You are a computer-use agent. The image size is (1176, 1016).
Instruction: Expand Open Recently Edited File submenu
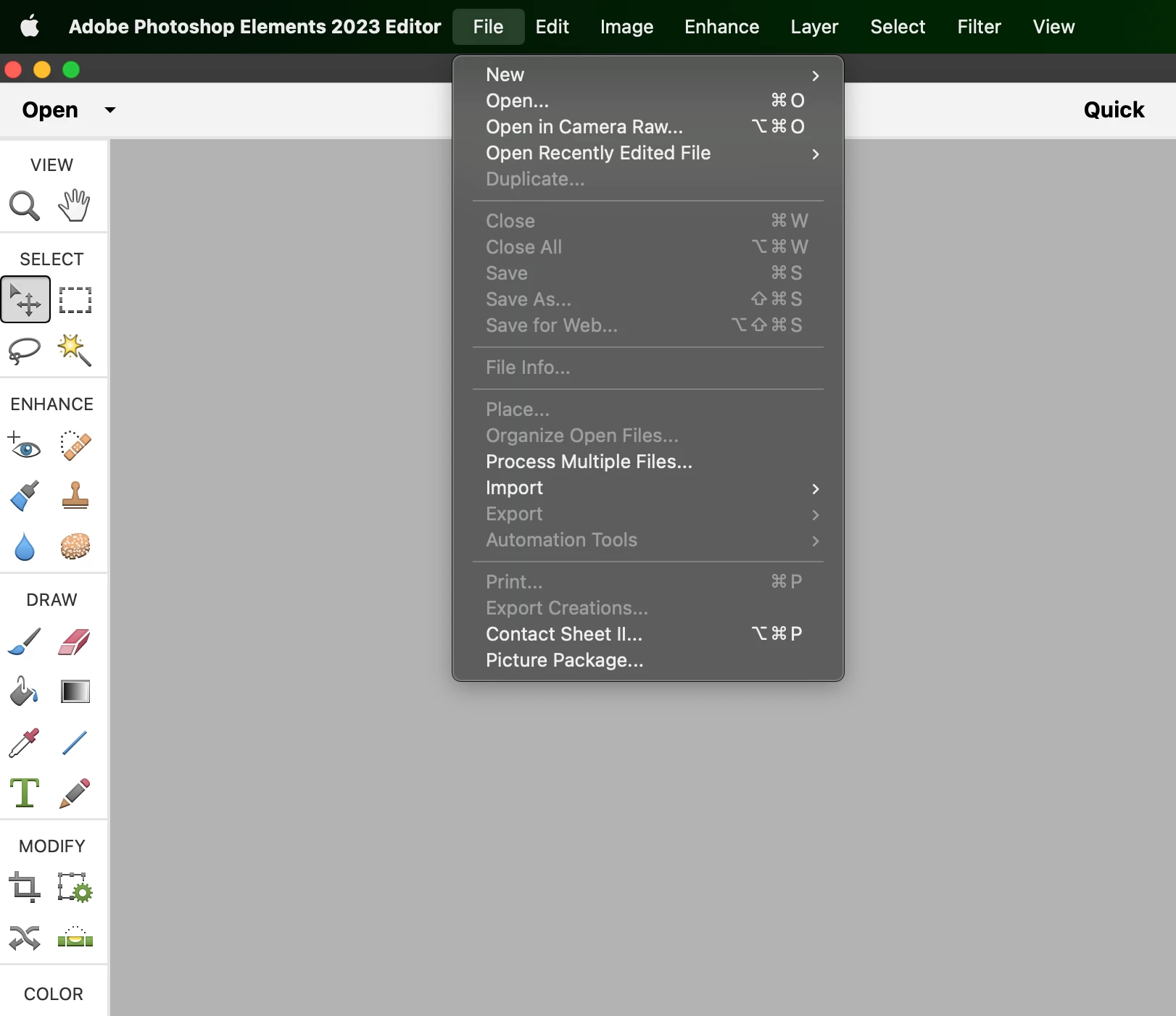click(648, 153)
